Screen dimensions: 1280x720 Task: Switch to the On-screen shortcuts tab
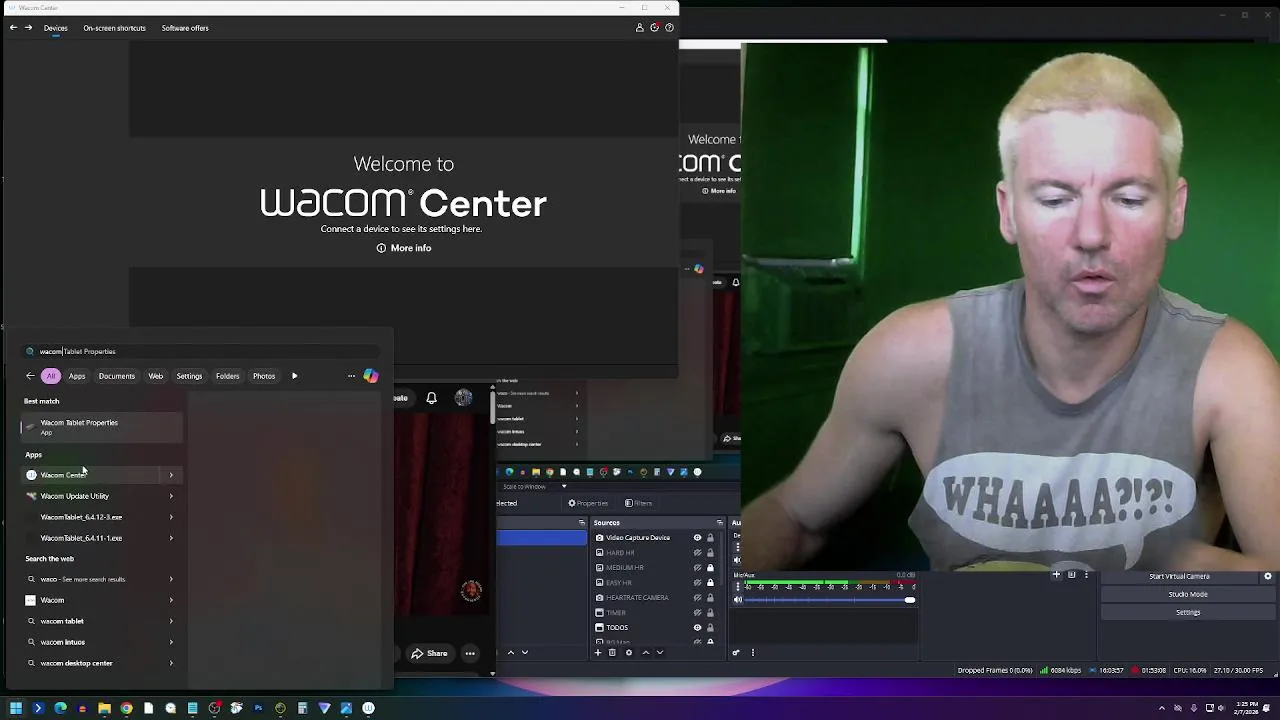coord(115,28)
